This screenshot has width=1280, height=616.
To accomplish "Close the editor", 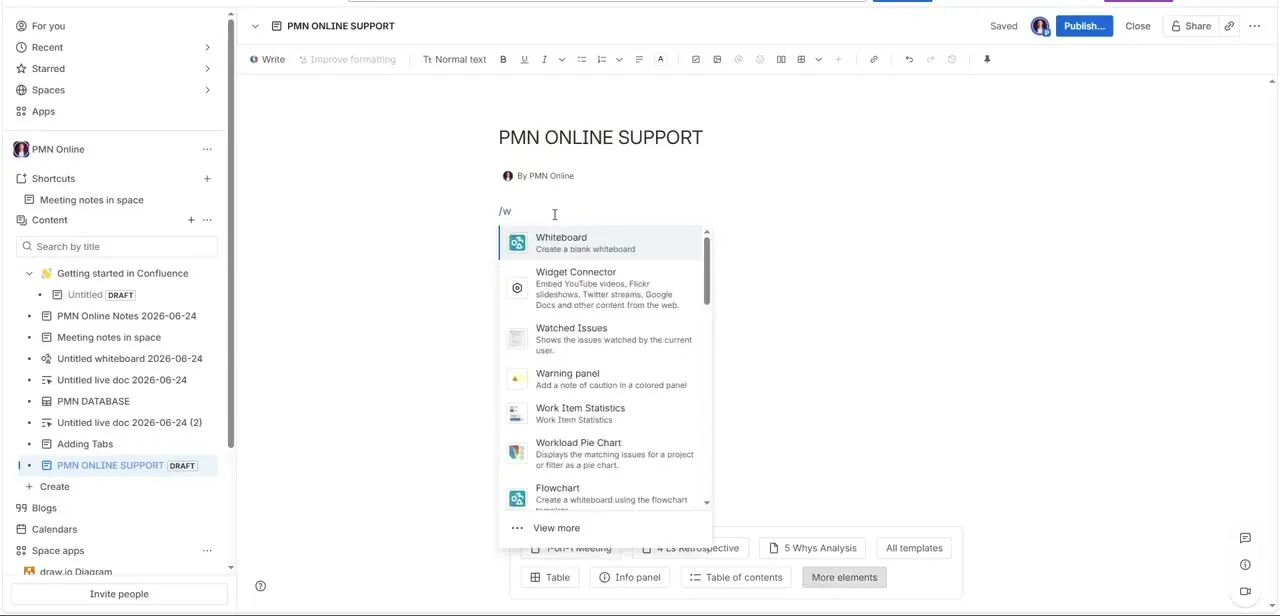I will point(1138,26).
